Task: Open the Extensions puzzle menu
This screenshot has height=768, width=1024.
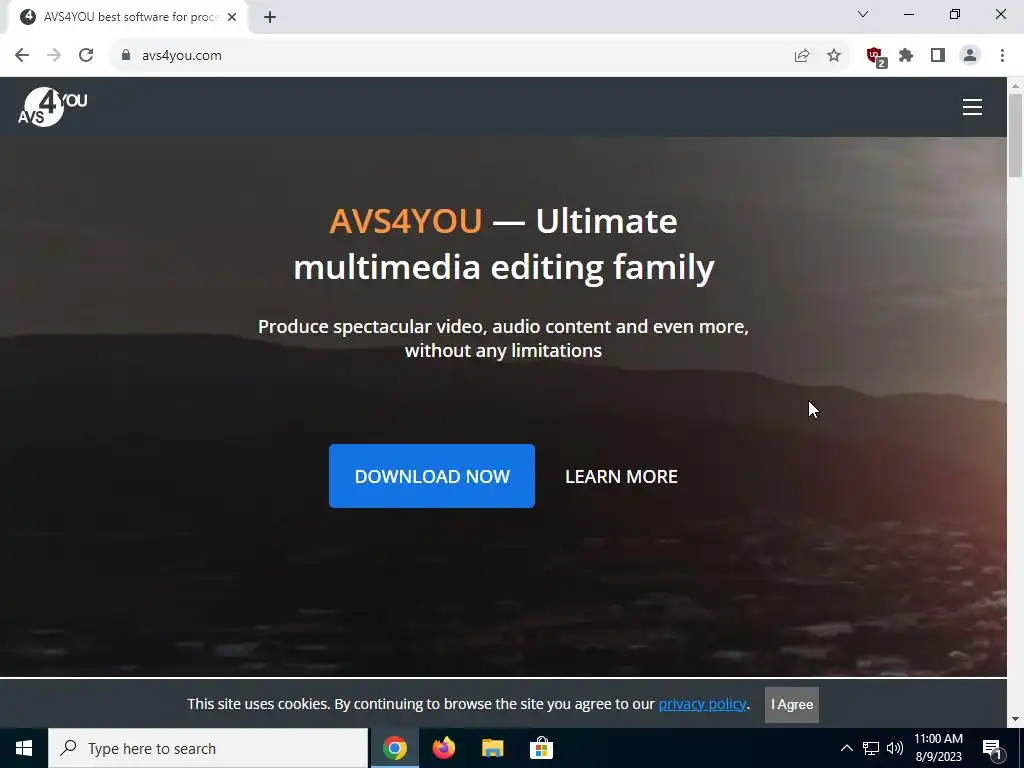Action: click(x=906, y=56)
